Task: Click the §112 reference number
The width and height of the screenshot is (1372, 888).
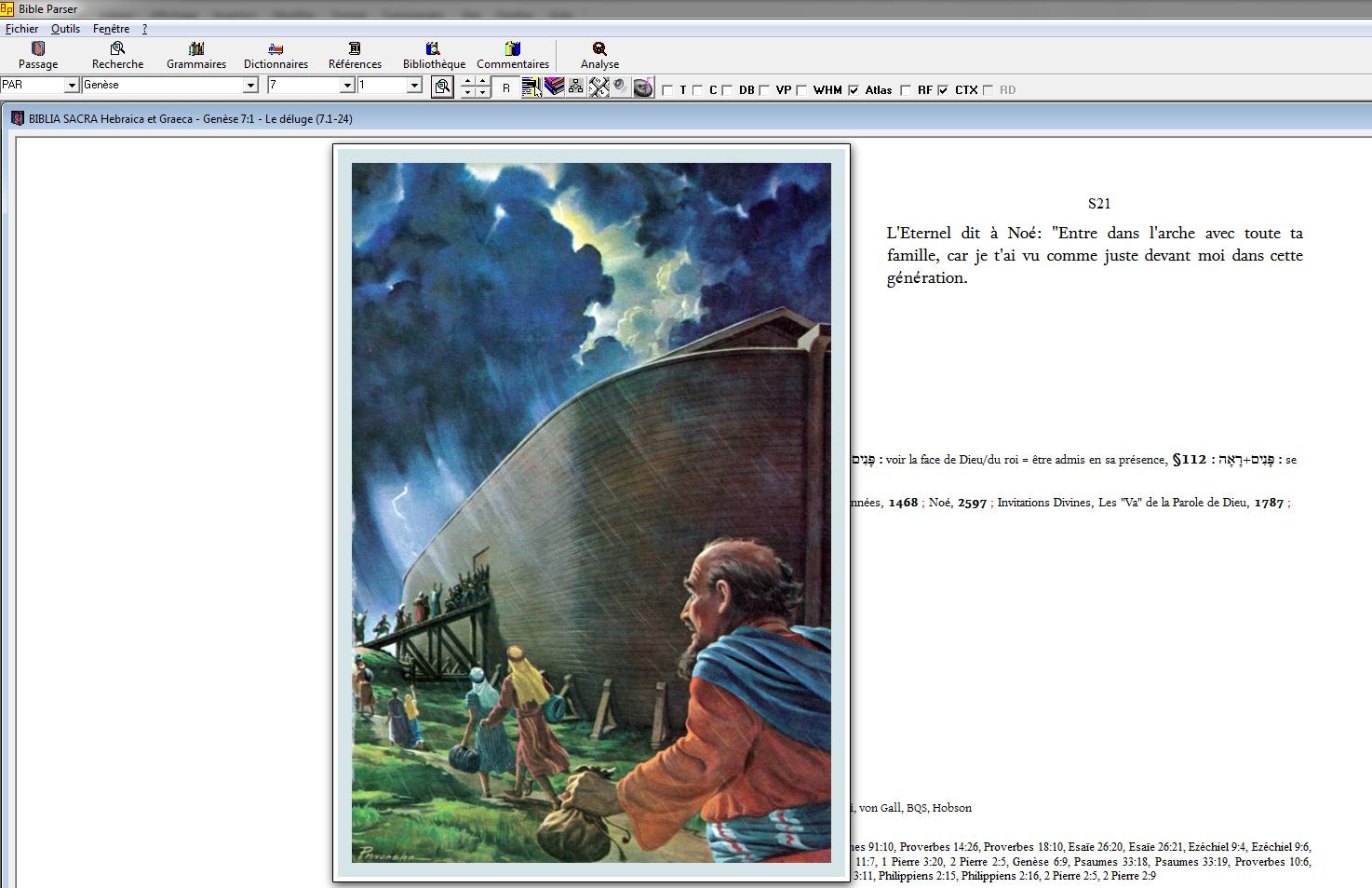Action: (x=1190, y=459)
